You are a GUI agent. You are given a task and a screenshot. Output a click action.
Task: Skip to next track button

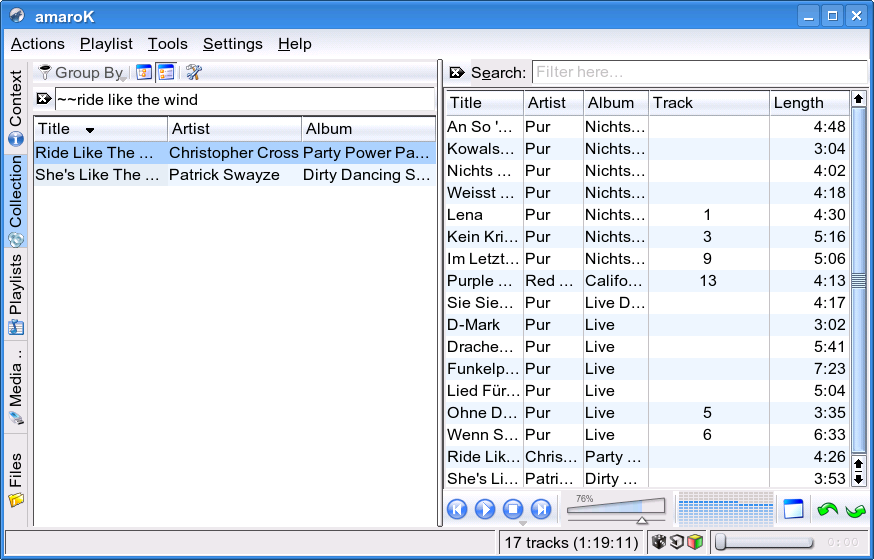point(541,509)
